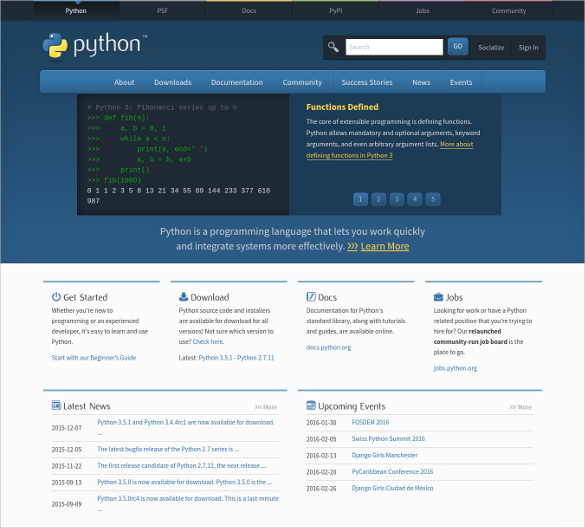Click the Latest News heading
This screenshot has width=585, height=528.
pos(87,406)
